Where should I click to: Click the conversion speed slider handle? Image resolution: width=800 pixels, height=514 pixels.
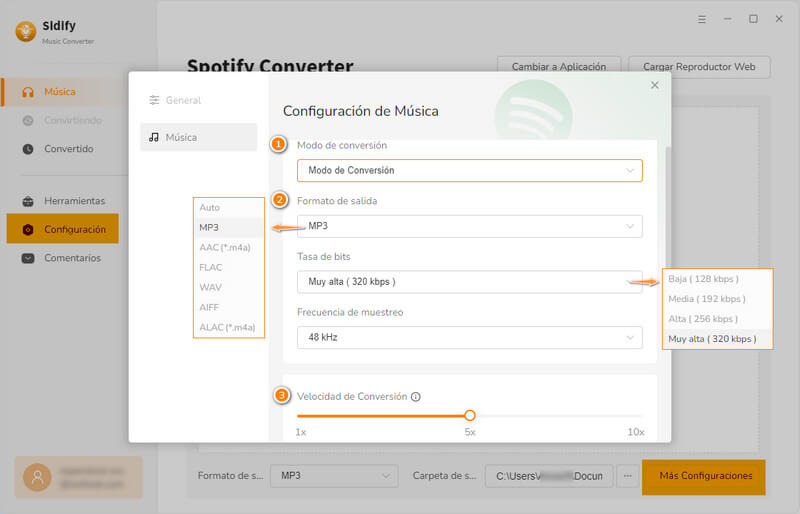pyautogui.click(x=470, y=415)
